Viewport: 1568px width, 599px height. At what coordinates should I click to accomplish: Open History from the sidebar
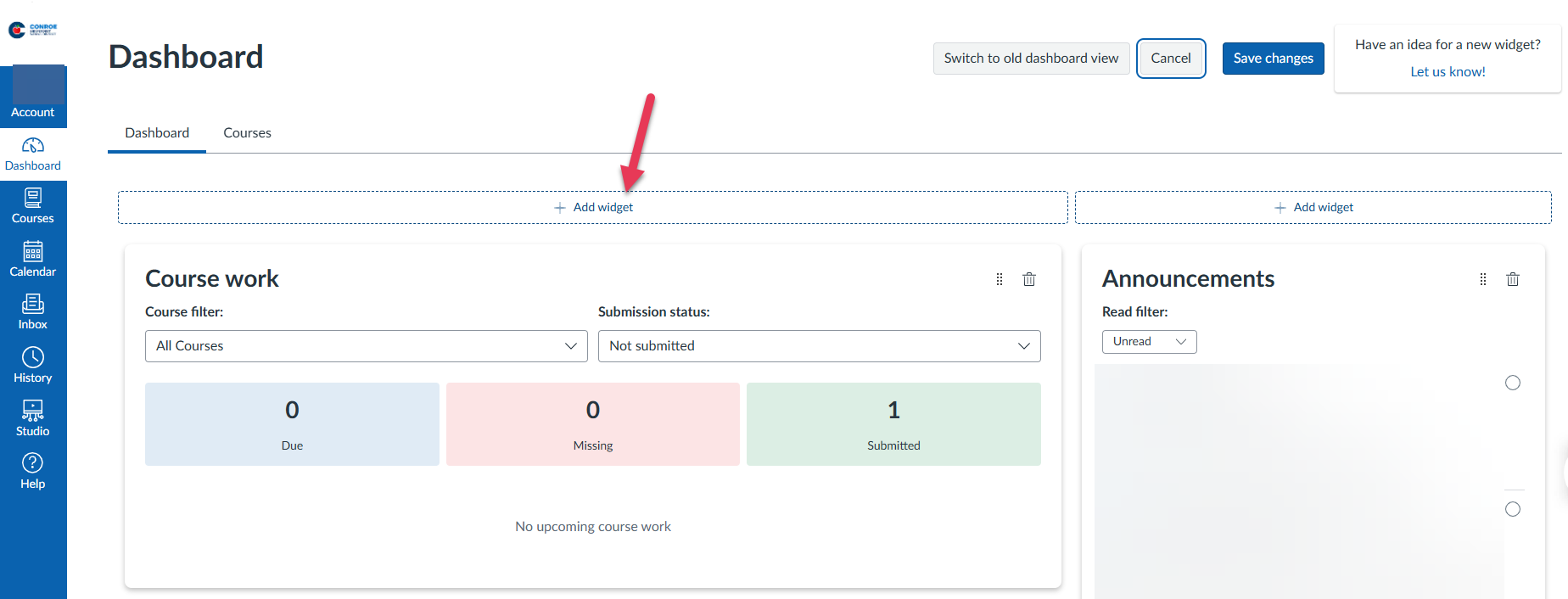coord(32,365)
